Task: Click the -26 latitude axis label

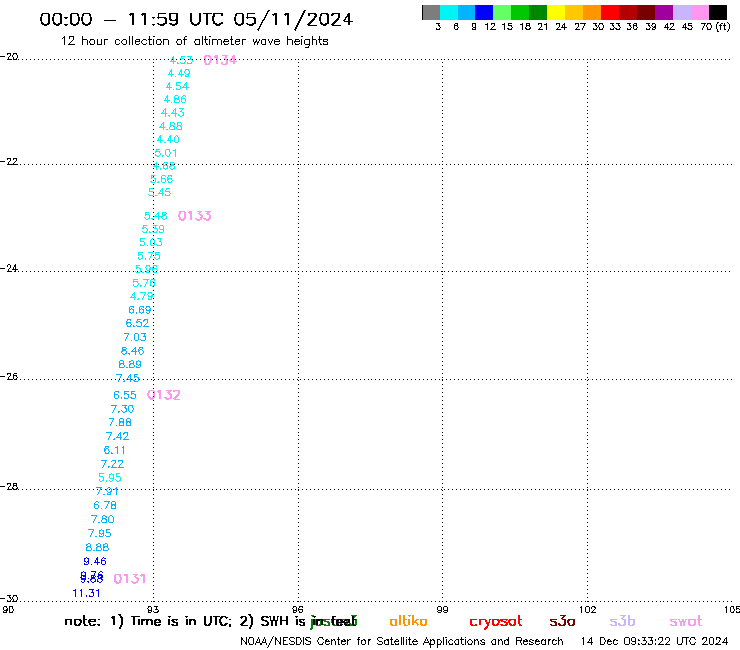Action: point(9,376)
